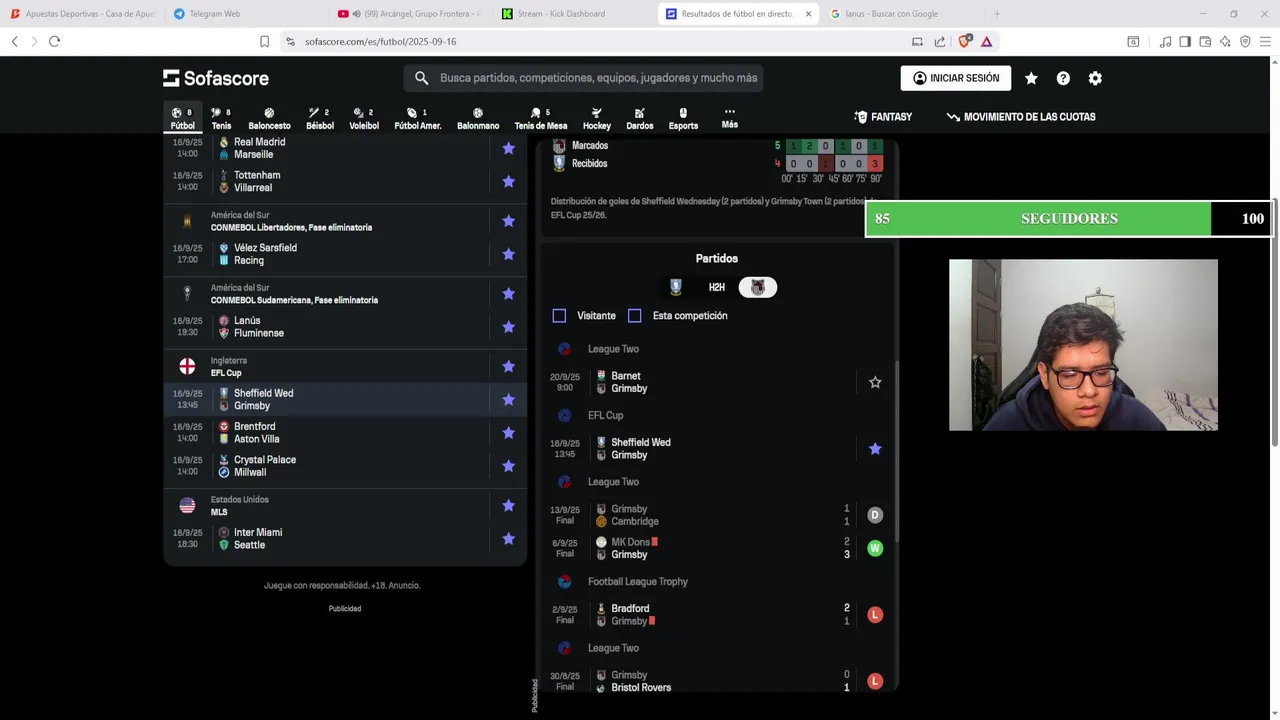Switch to the lanus Google search tab
The image size is (1280, 720).
[900, 14]
